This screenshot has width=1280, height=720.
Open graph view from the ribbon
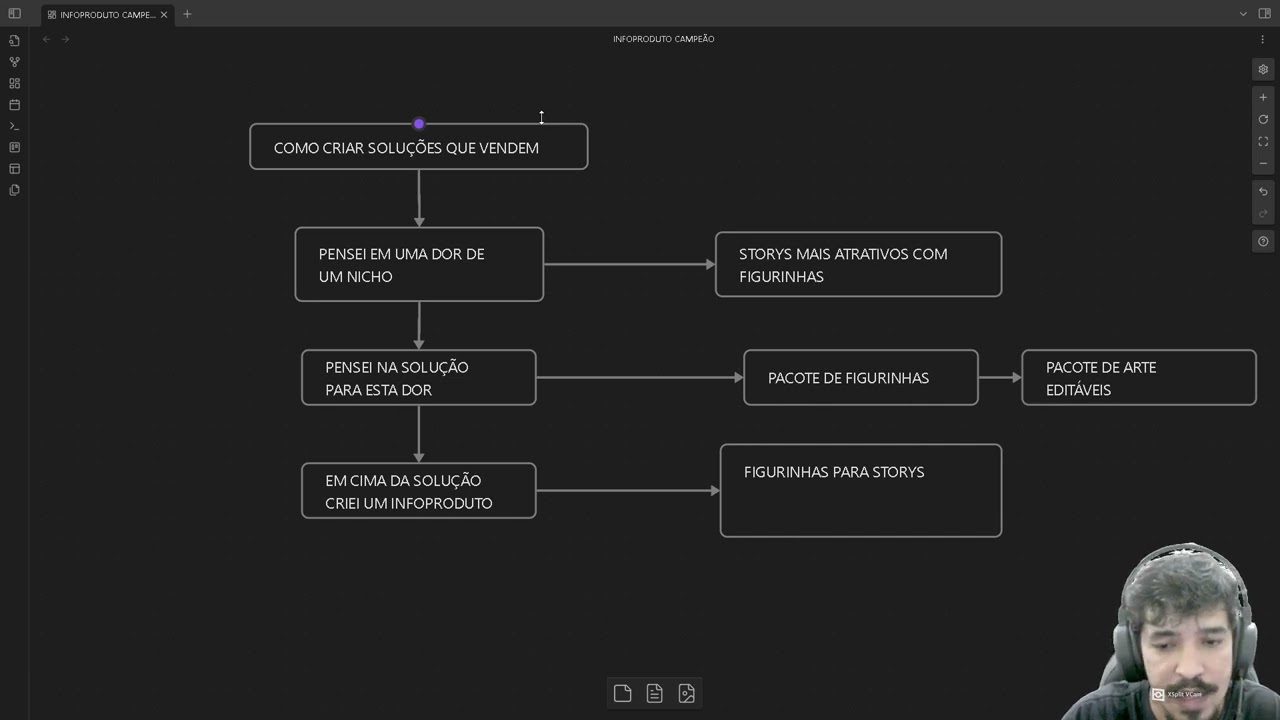pos(14,62)
